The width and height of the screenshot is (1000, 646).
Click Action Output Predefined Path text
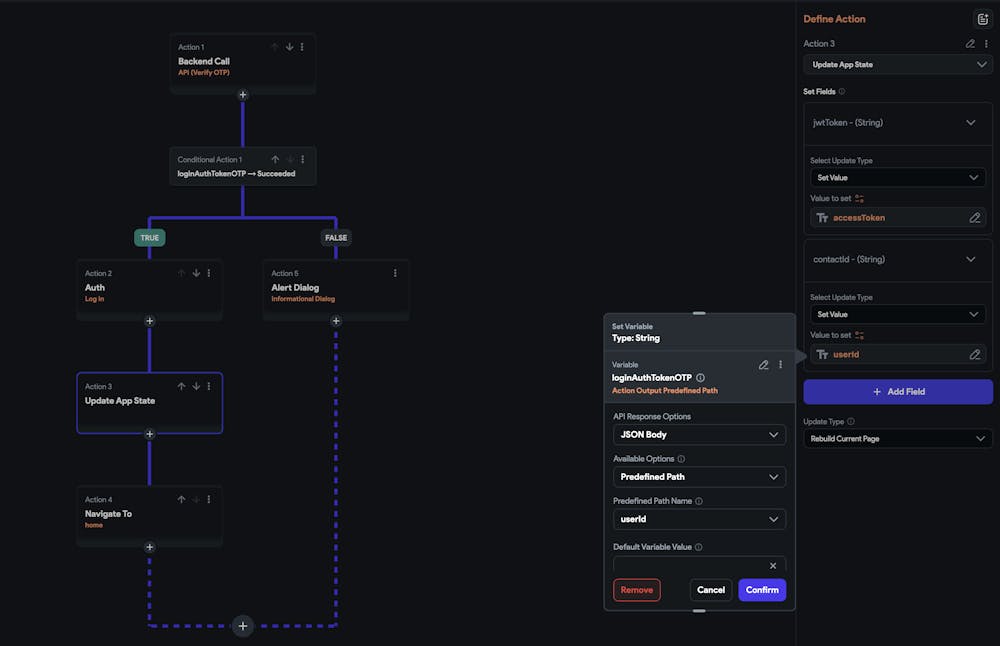[x=665, y=390]
